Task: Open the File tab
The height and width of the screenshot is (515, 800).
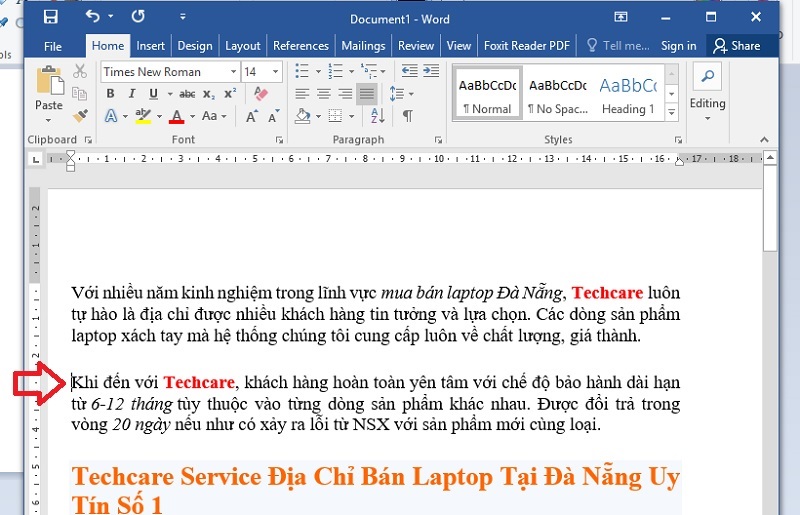Action: coord(53,46)
